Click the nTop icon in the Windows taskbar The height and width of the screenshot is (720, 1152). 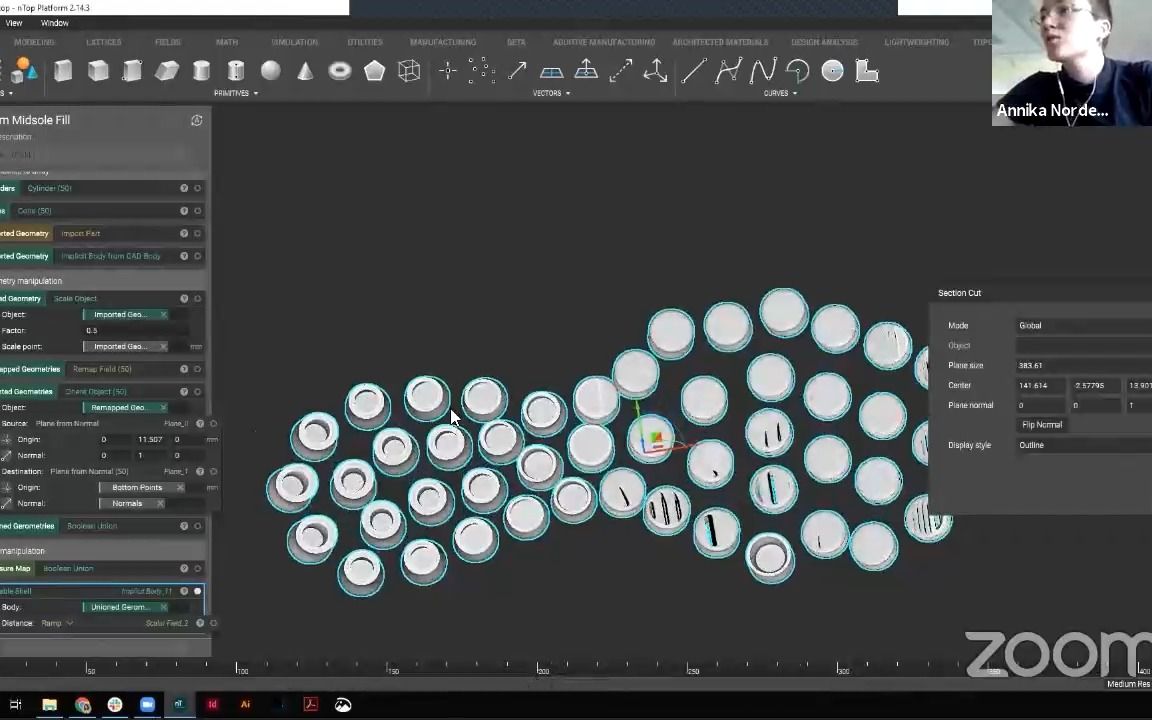point(180,705)
